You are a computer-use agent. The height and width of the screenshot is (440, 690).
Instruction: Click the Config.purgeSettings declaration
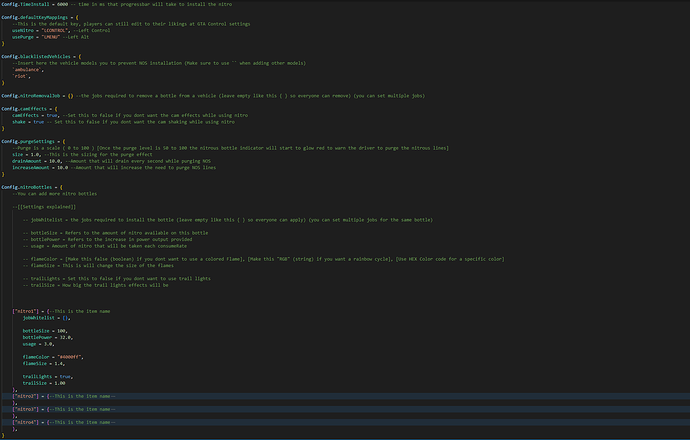click(x=33, y=142)
